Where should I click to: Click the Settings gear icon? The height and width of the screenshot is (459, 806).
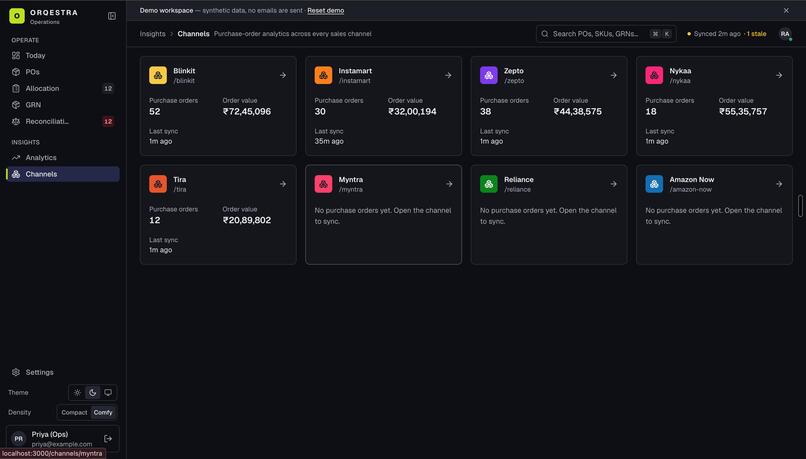[x=16, y=372]
